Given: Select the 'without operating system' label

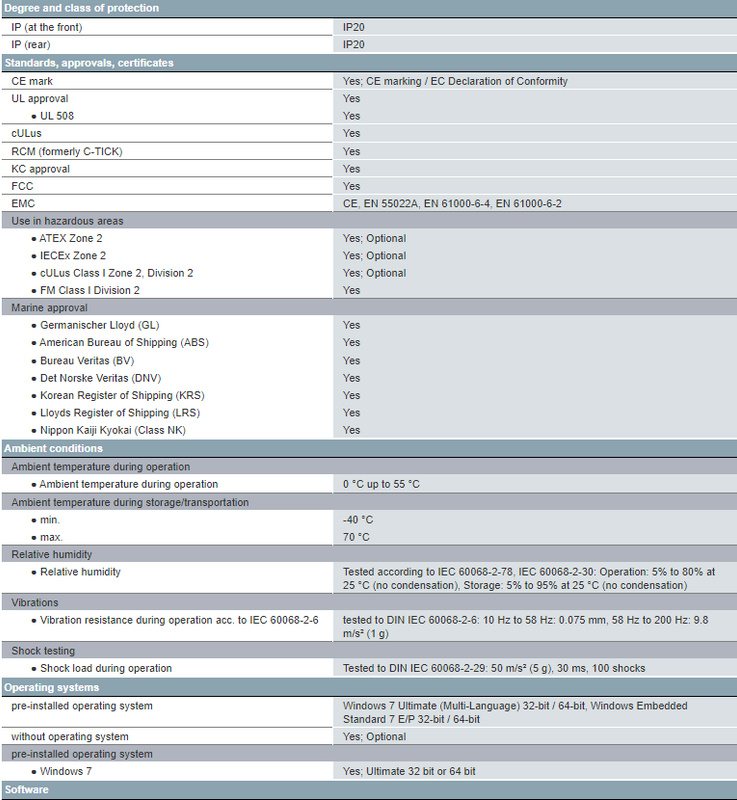Looking at the screenshot, I should [70, 737].
